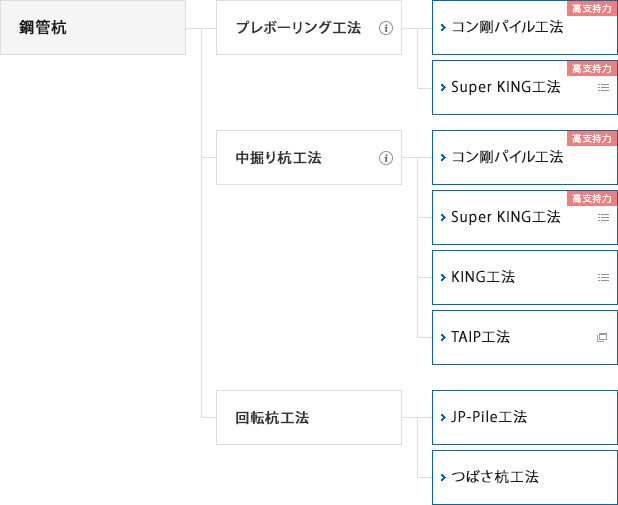Select the 回転杭工法 category box
The image size is (618, 505).
tap(309, 417)
